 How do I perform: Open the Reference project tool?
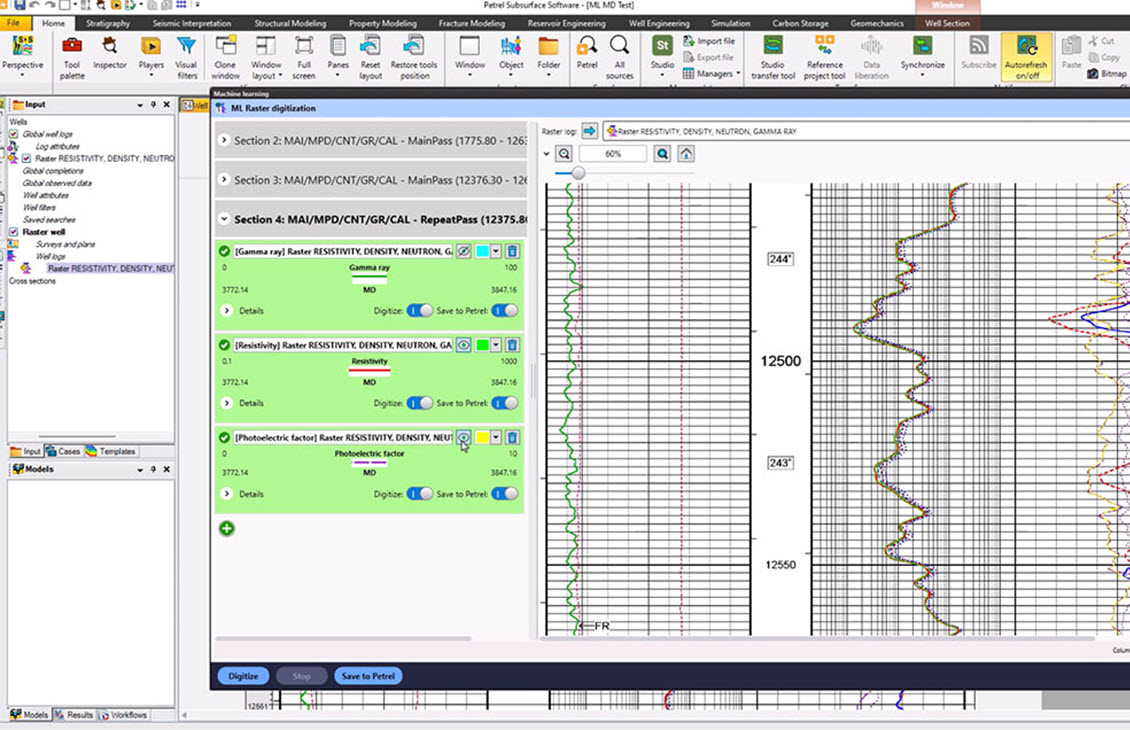coord(824,53)
